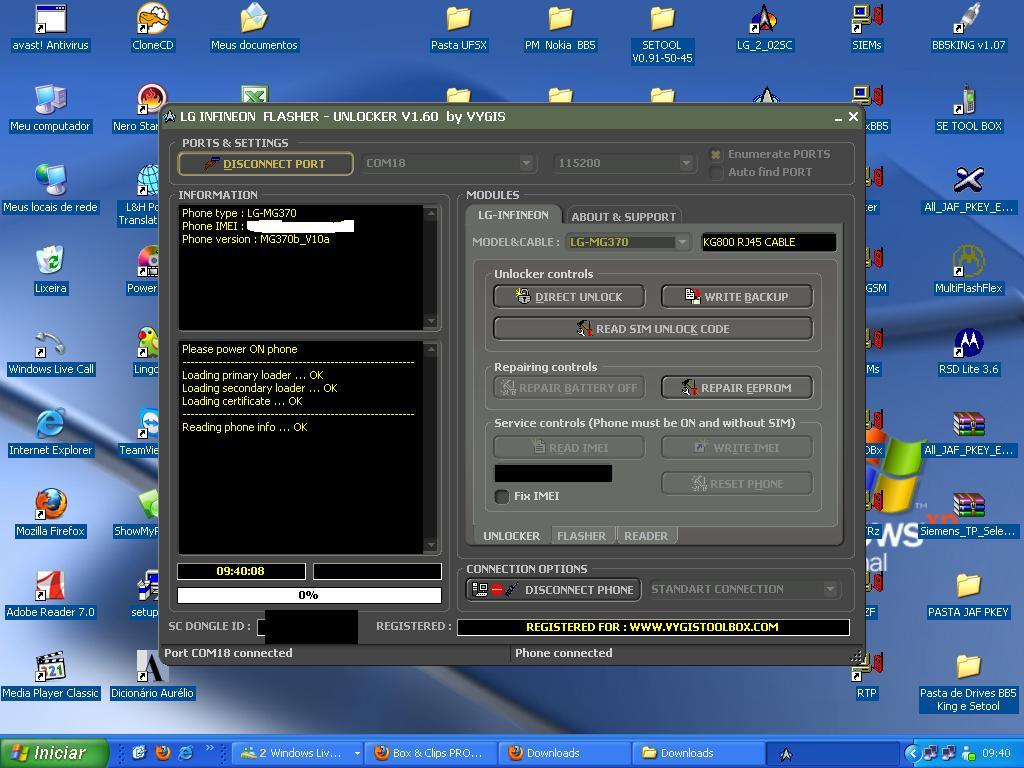Minimize the LG INFINEON FLASHER window
1024x768 pixels.
tap(838, 118)
